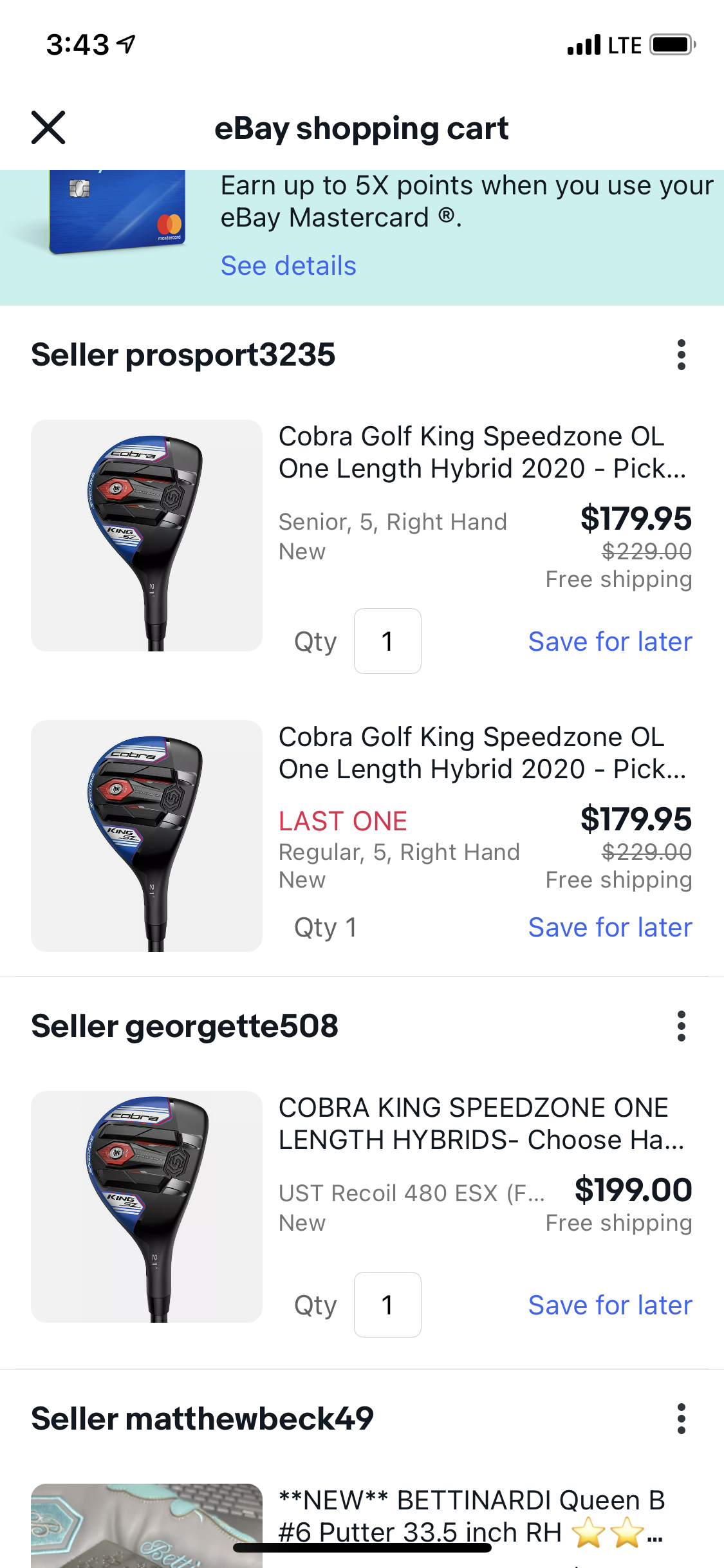The height and width of the screenshot is (1568, 724).
Task: Open quantity selector for Senior flex hybrid
Action: tap(387, 641)
